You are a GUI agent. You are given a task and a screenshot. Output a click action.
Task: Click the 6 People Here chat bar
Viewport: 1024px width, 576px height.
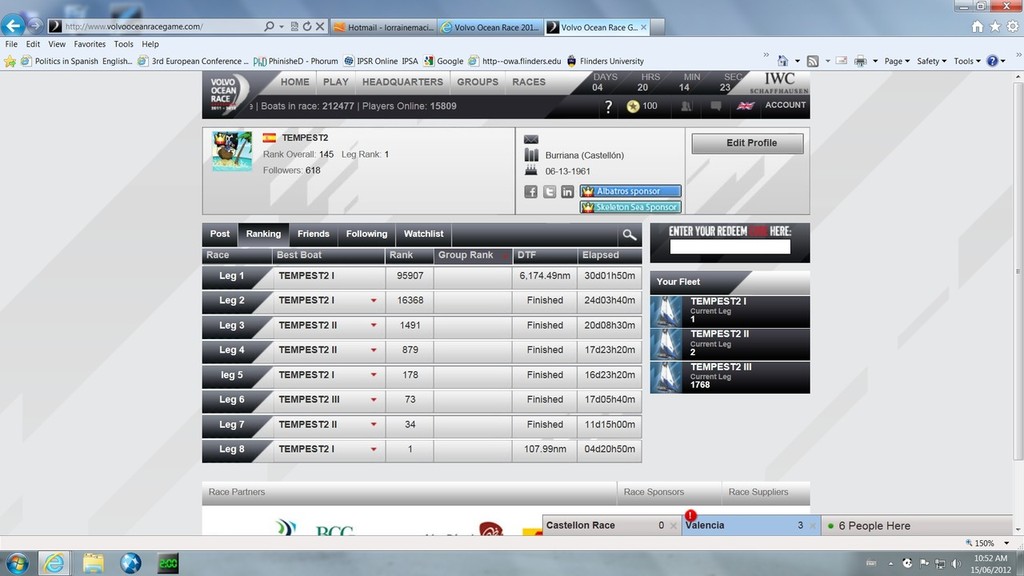pyautogui.click(x=918, y=526)
